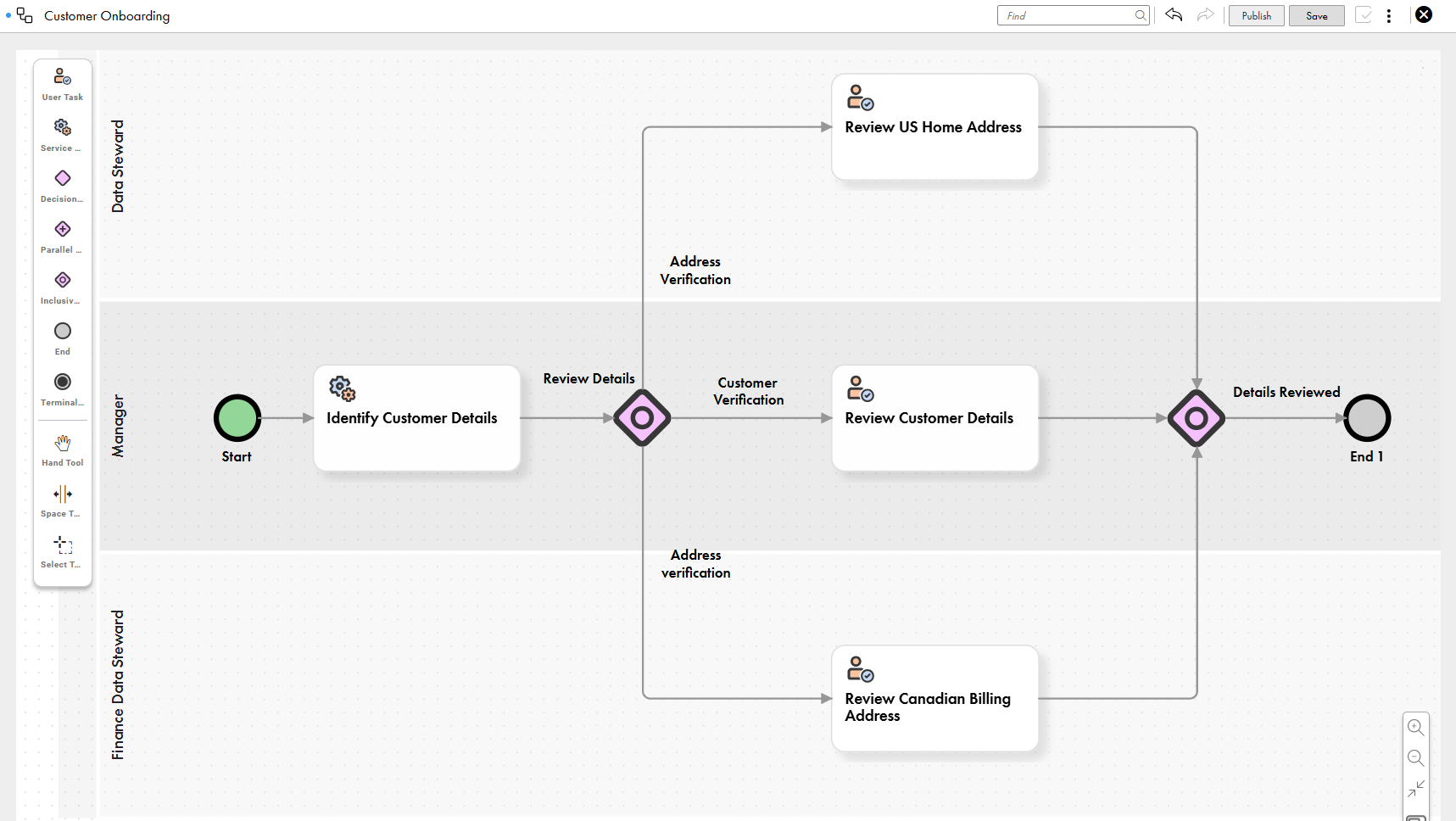Select the merging gateway before Details Reviewed

pyautogui.click(x=1197, y=418)
